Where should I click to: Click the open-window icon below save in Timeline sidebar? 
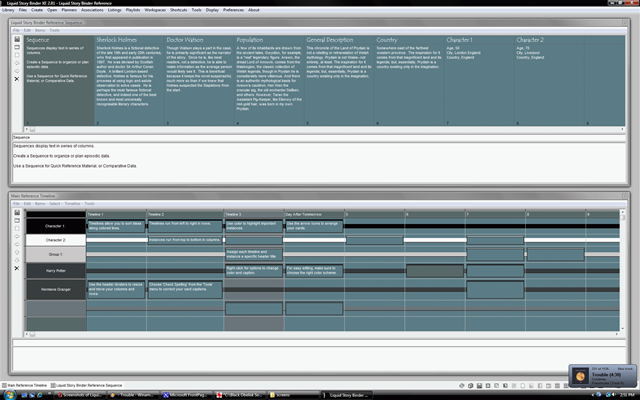coord(17,220)
